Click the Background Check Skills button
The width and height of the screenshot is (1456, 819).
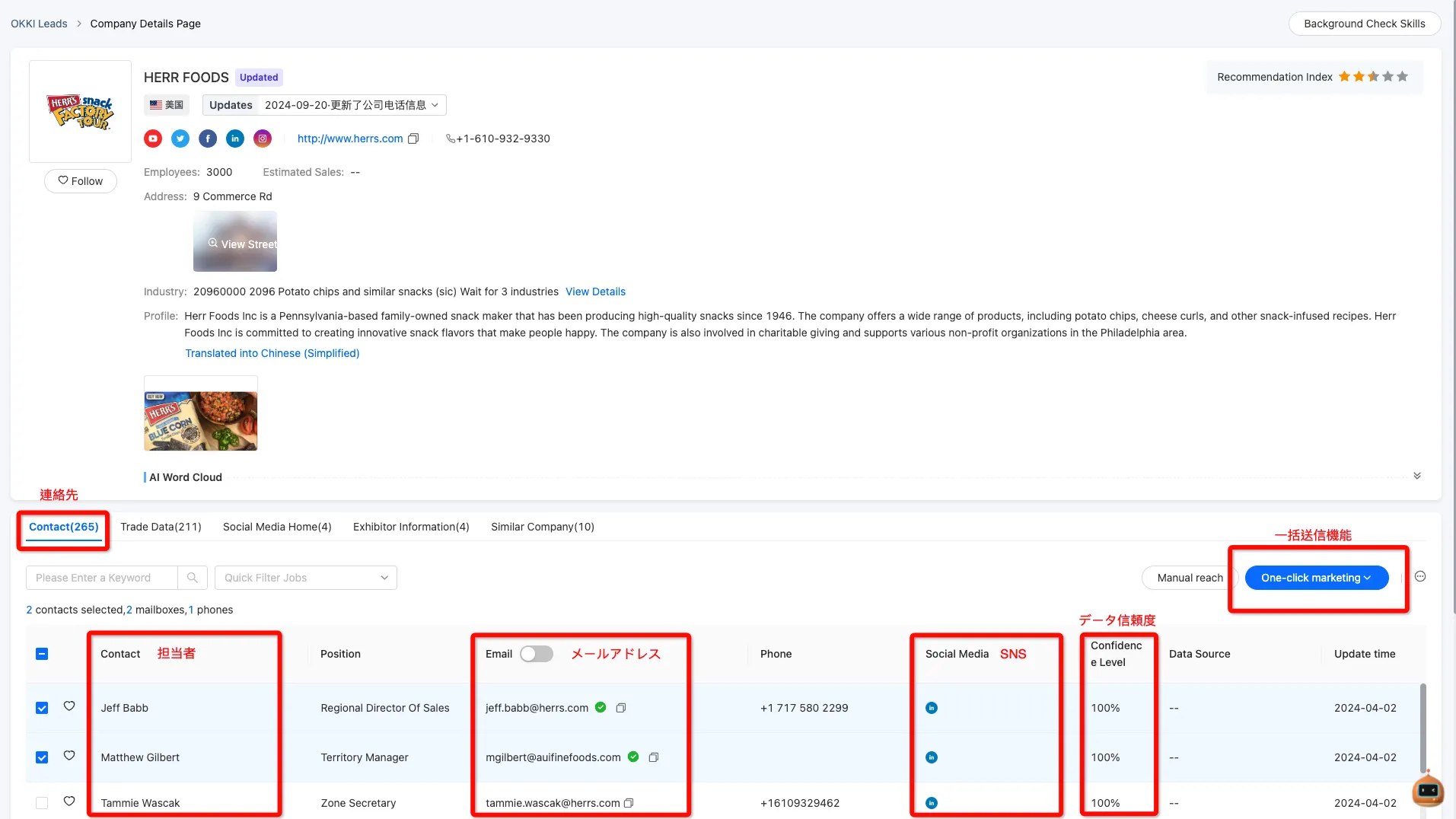[x=1365, y=24]
